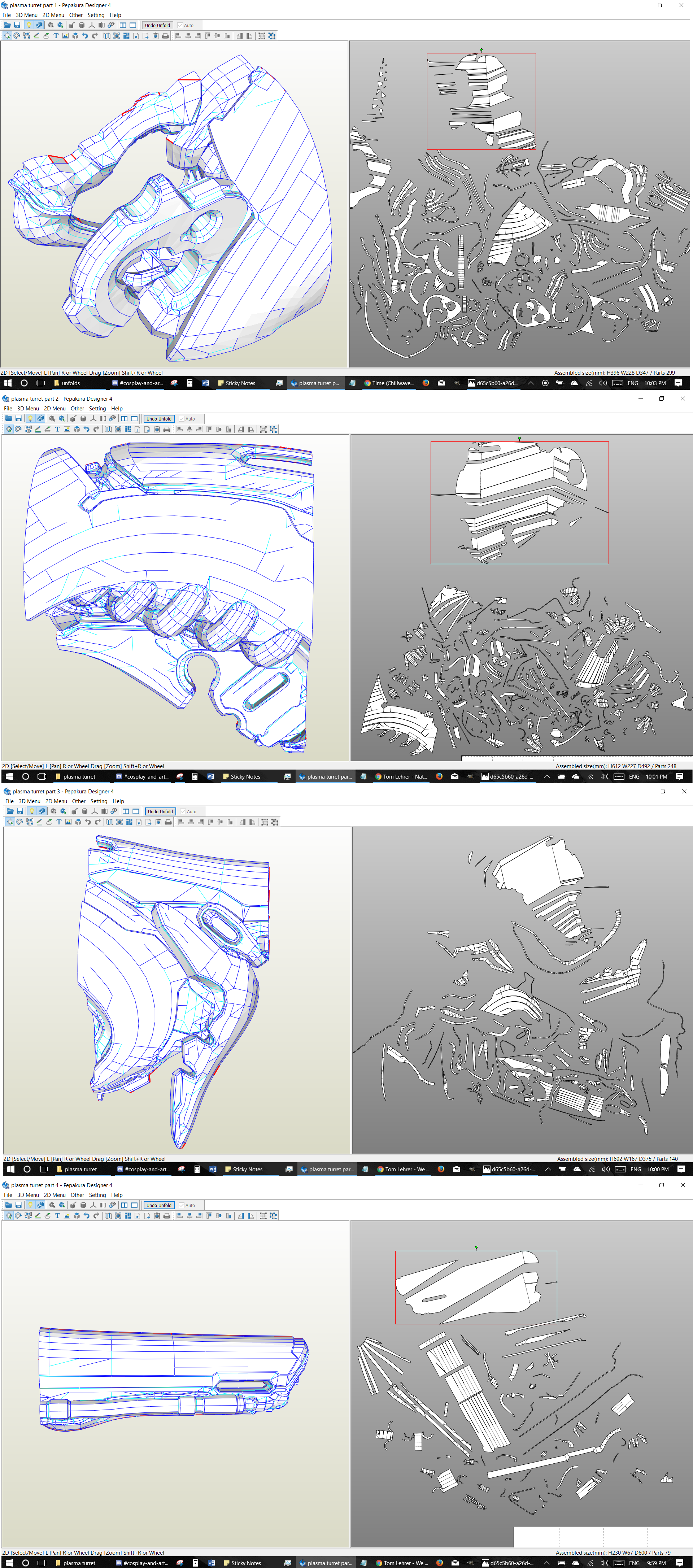Click the Print icon in part 1 toolbar

click(x=166, y=36)
